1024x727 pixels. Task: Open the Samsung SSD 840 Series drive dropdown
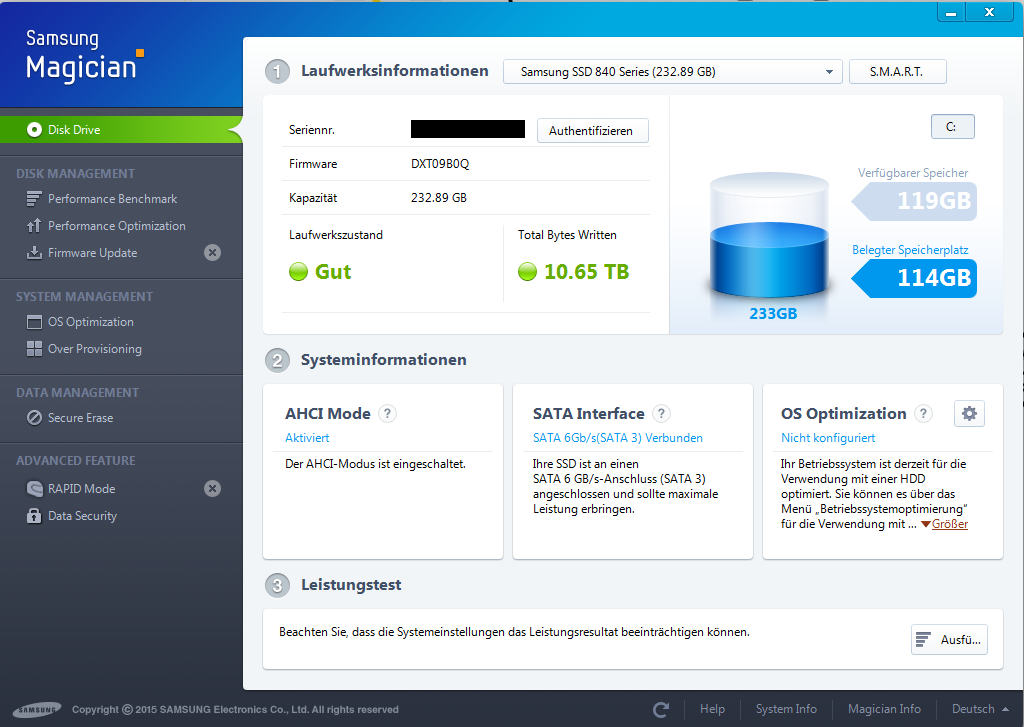click(x=673, y=72)
